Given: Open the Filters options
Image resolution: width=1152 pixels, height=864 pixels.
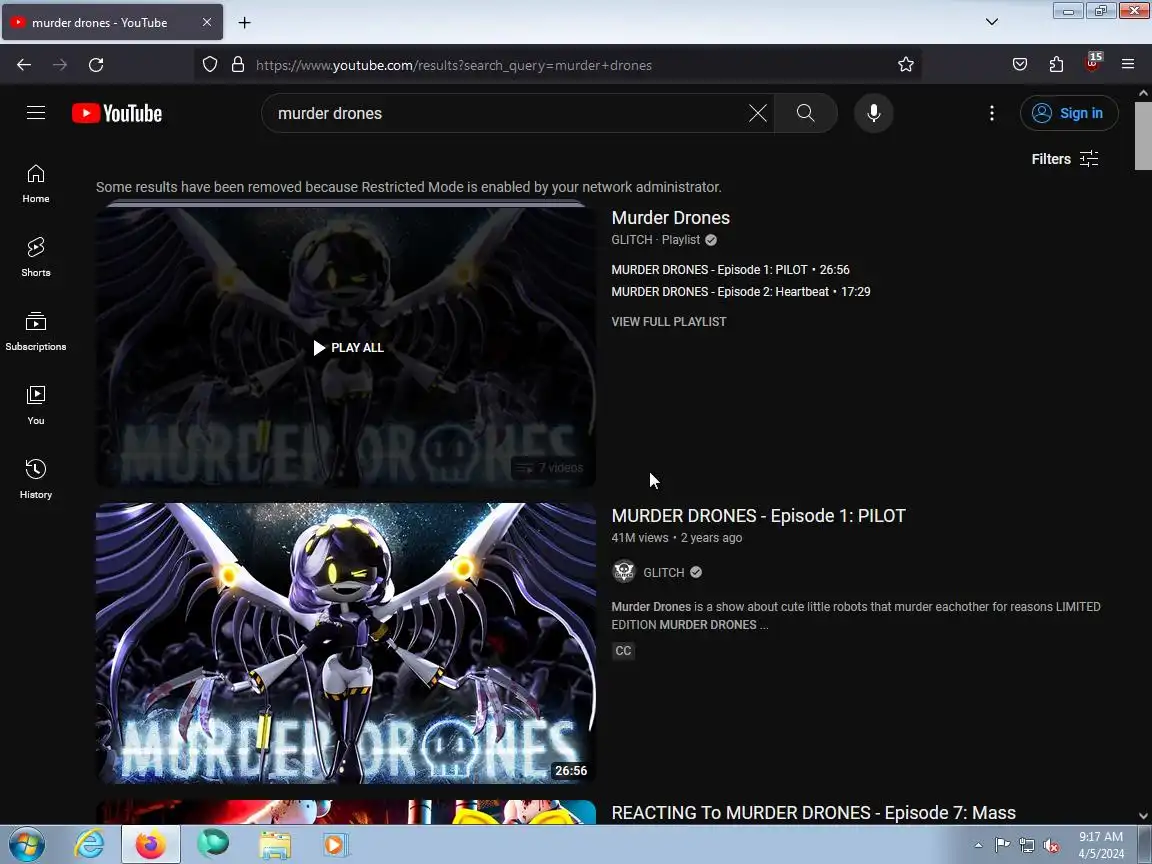Looking at the screenshot, I should coord(1065,159).
